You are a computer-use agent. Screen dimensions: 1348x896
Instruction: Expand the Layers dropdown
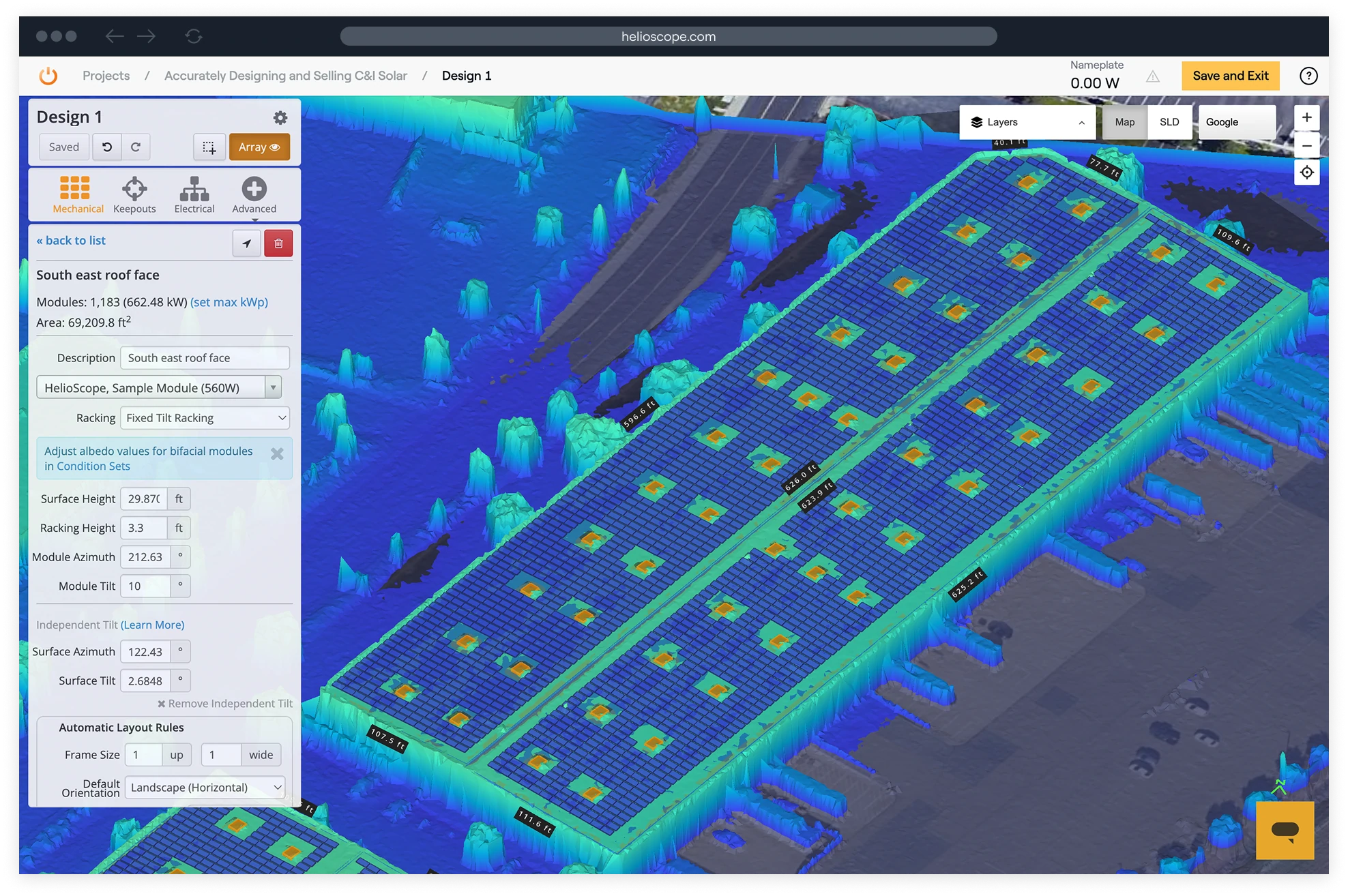click(x=1027, y=122)
